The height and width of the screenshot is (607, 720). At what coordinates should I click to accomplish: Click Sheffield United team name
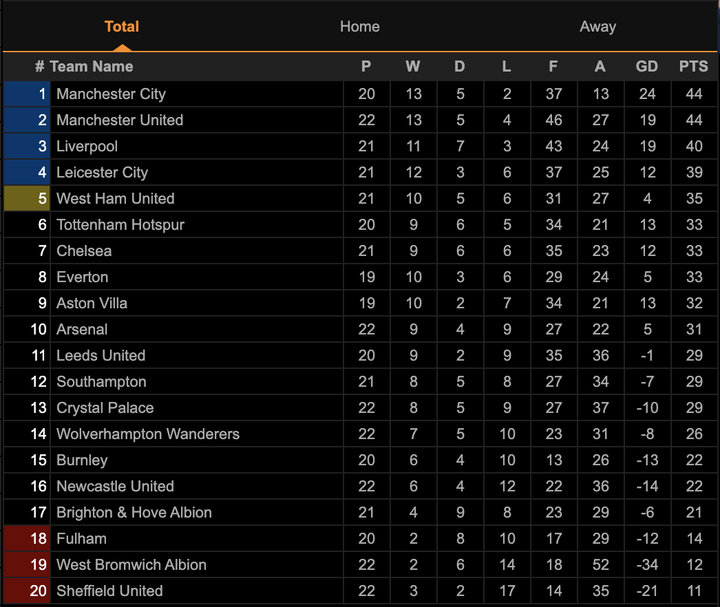point(109,591)
